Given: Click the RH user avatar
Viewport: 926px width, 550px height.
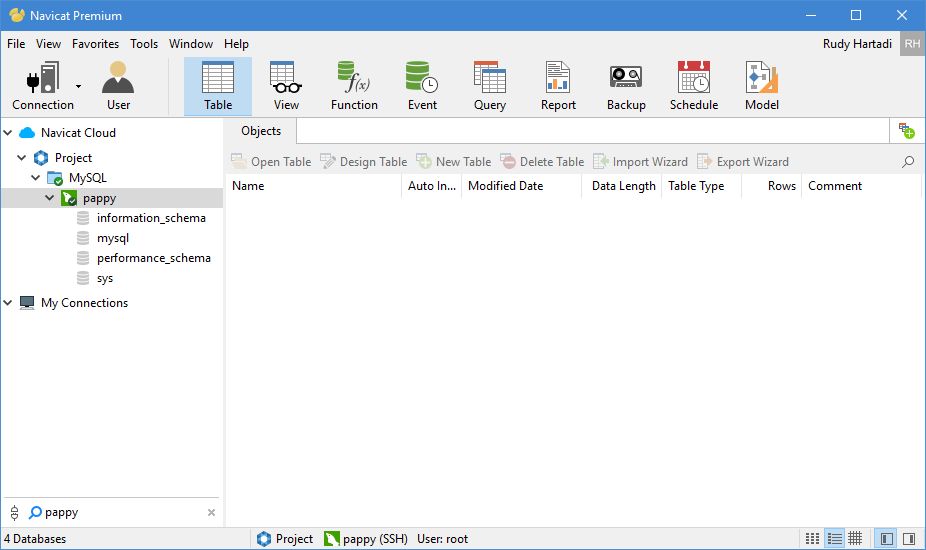Looking at the screenshot, I should click(x=912, y=44).
